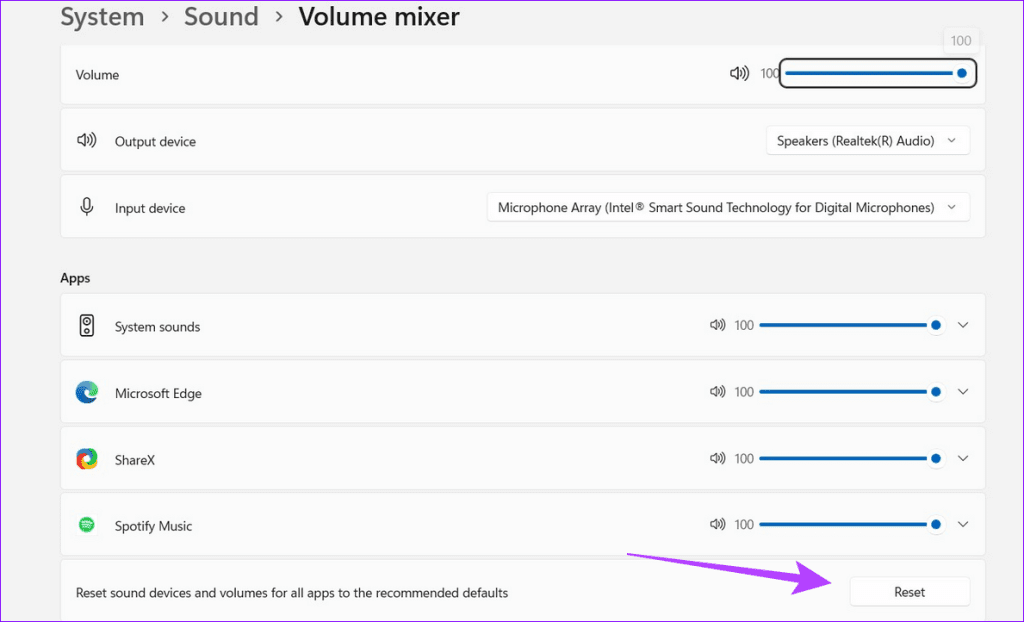Expand the Spotify Music row

(x=963, y=524)
